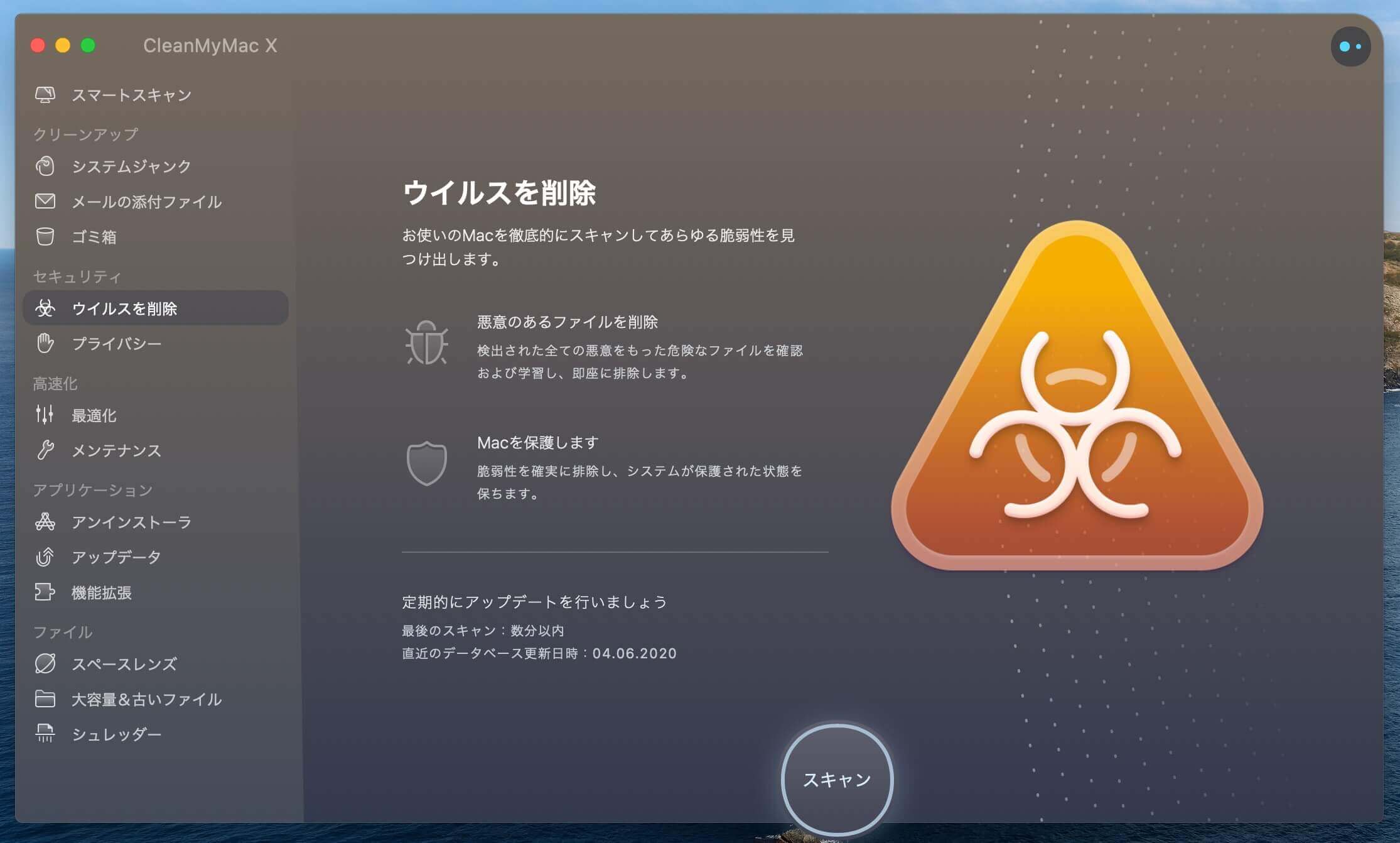Select the System Junk swirl icon
This screenshot has width=1400, height=843.
click(x=45, y=166)
